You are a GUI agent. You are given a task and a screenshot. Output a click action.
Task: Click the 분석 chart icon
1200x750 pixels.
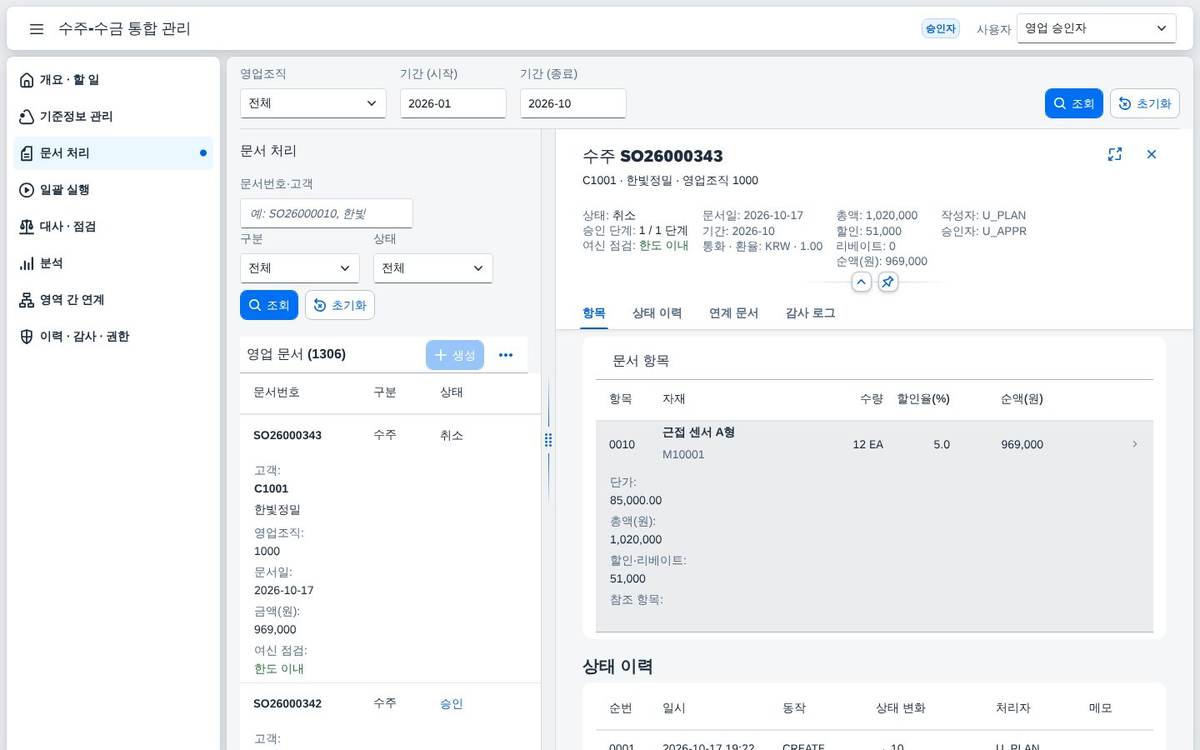point(27,263)
